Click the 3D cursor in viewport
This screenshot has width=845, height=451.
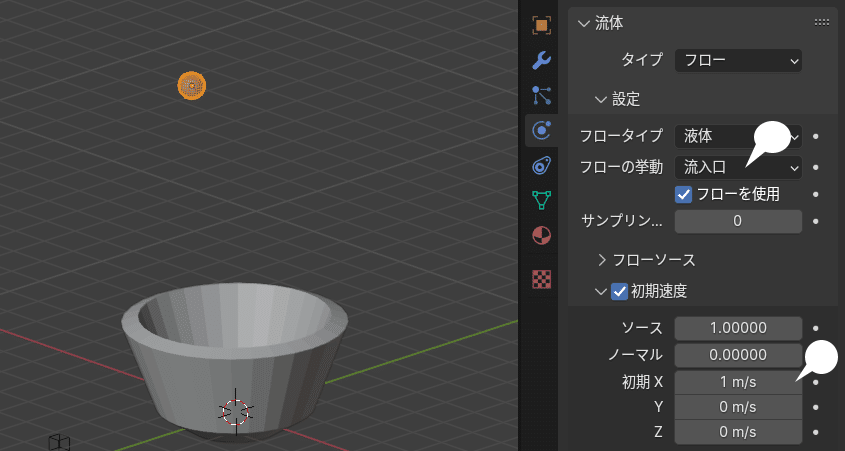click(x=236, y=413)
